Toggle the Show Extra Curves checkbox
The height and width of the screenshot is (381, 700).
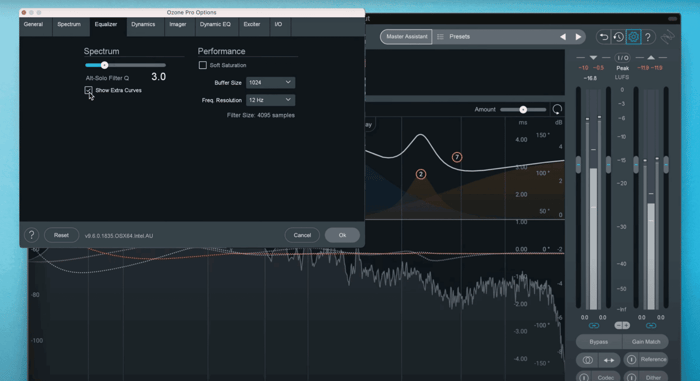[x=88, y=90]
